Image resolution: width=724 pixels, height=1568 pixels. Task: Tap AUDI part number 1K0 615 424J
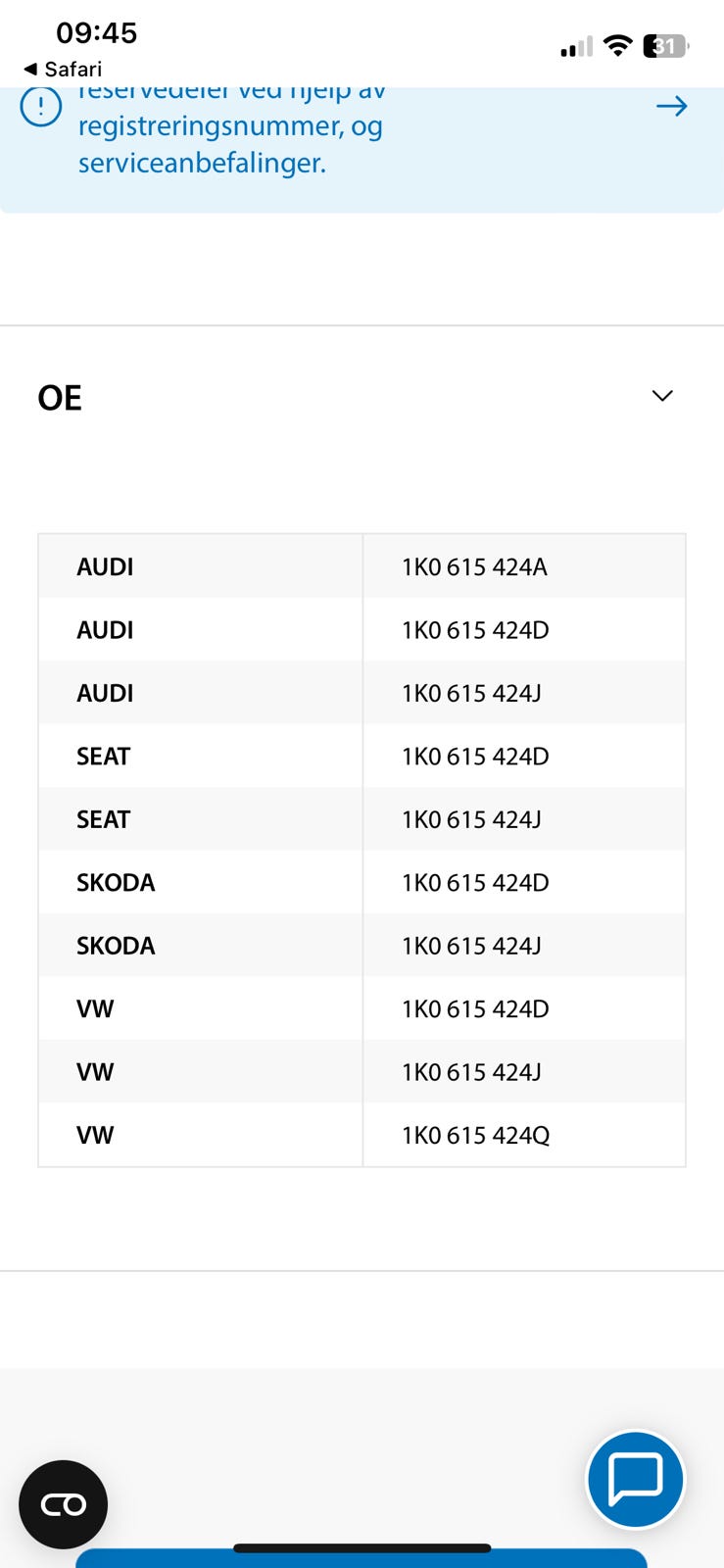471,693
